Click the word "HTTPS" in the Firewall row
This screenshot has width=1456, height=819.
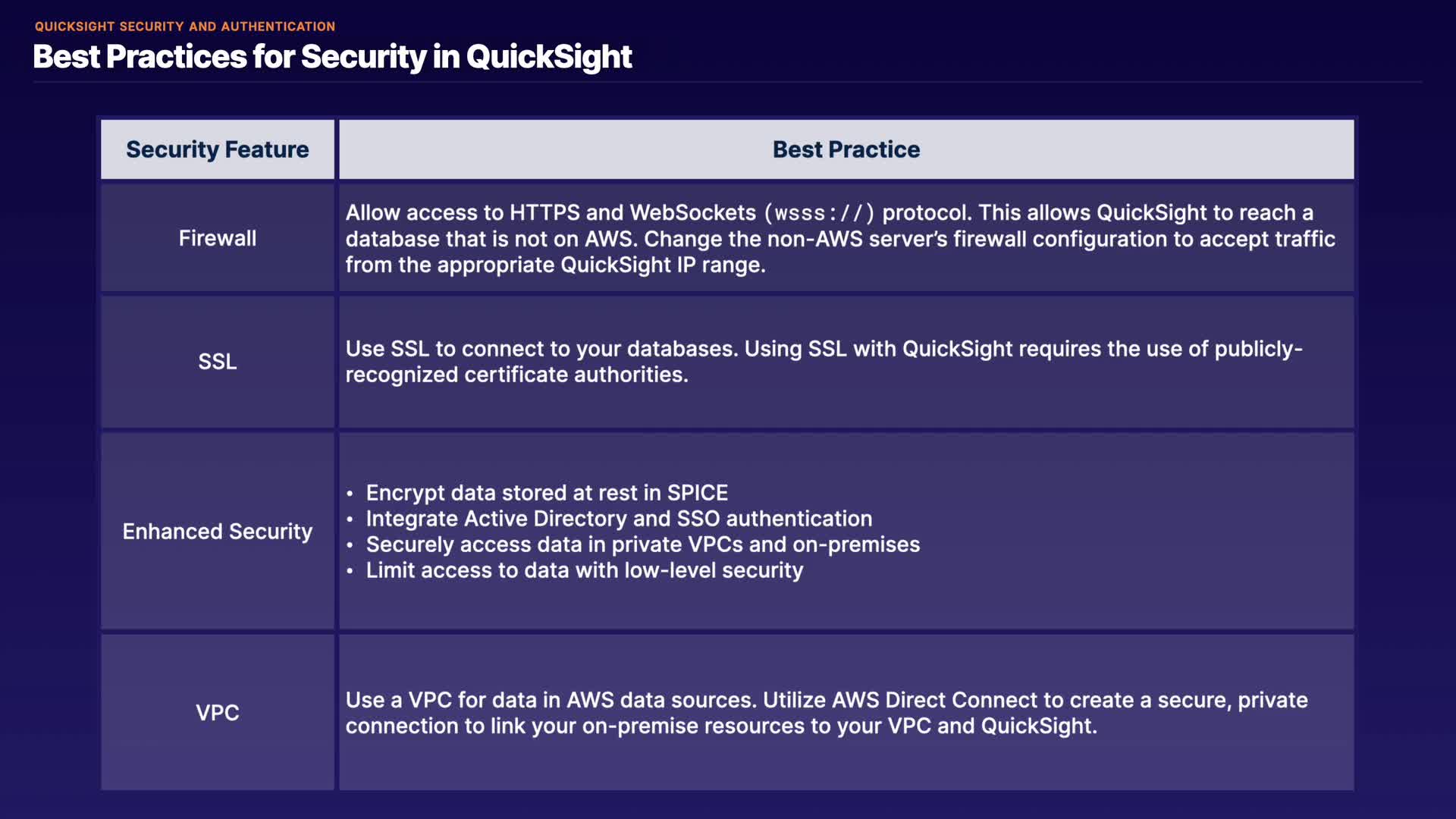[544, 213]
